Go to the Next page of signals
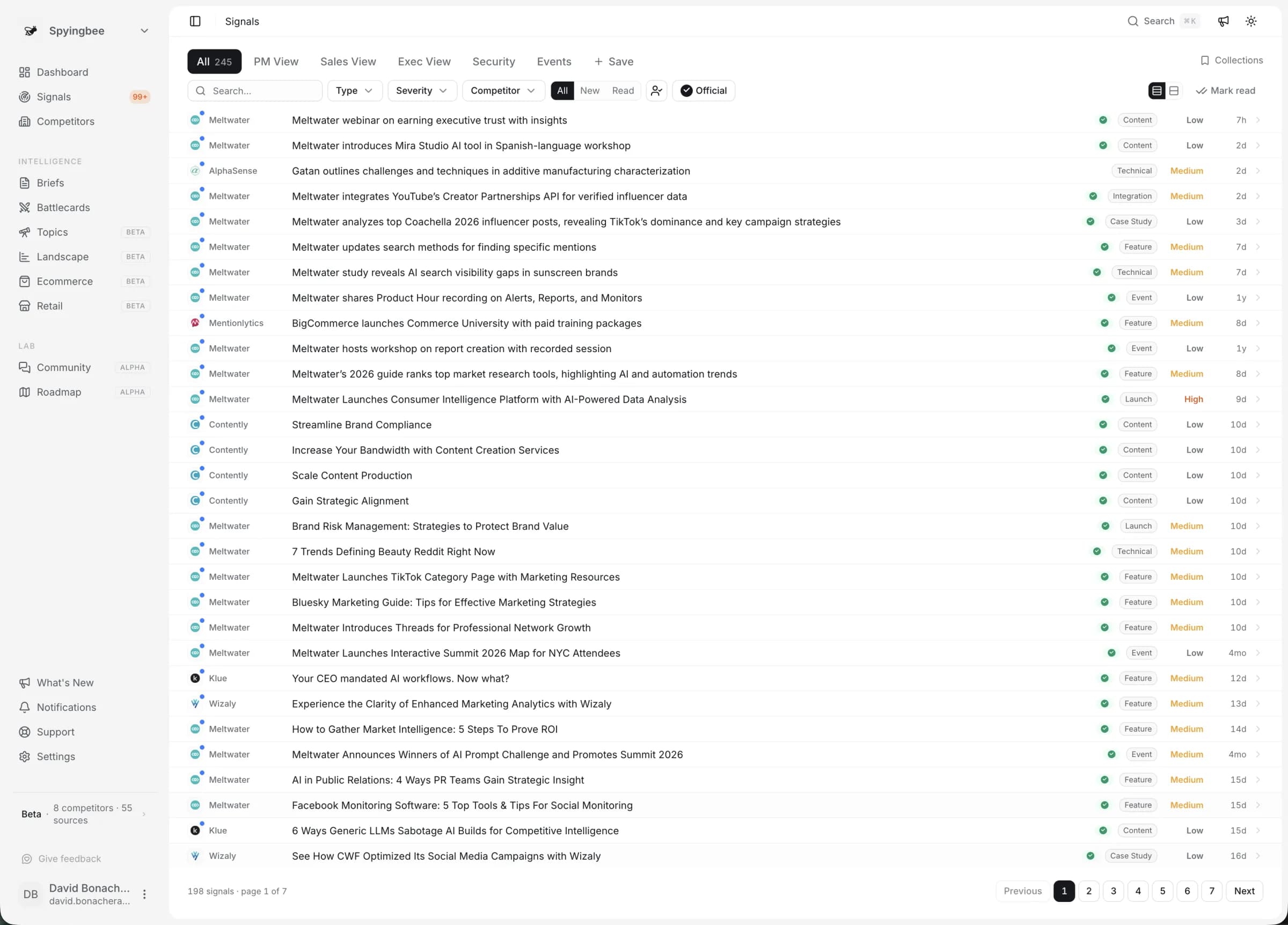This screenshot has height=925, width=1288. 1245,891
